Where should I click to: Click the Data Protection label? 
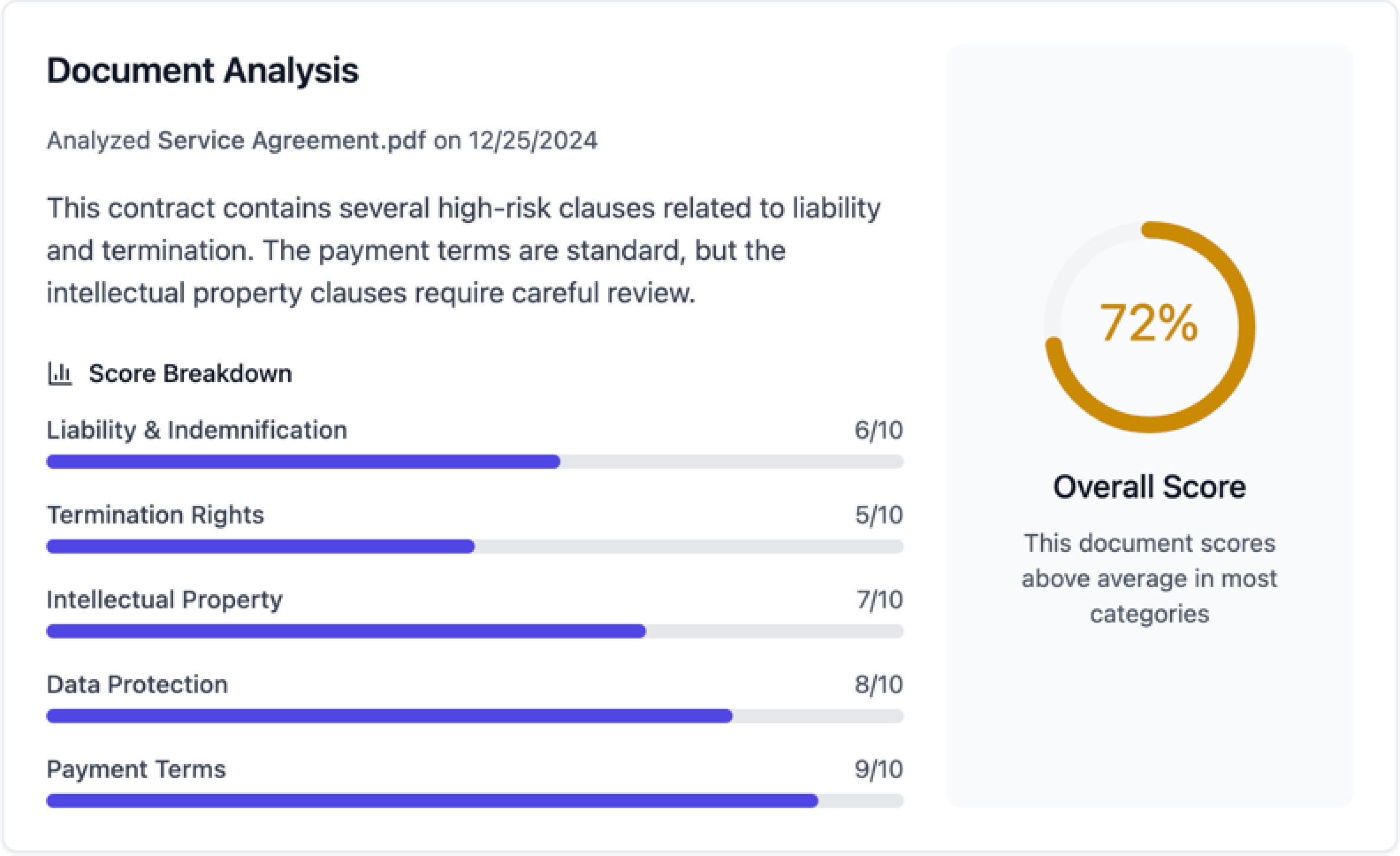click(x=137, y=684)
